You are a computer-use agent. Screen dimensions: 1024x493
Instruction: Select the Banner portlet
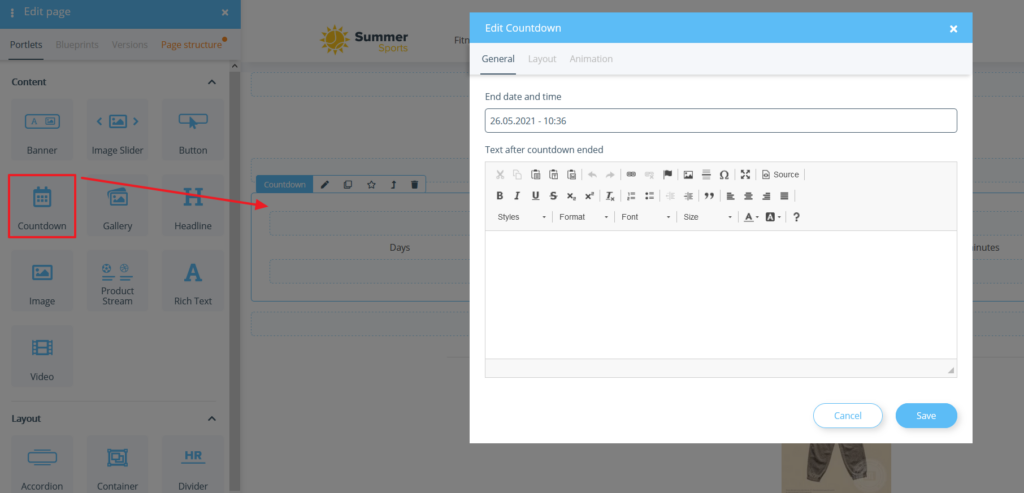(x=42, y=130)
